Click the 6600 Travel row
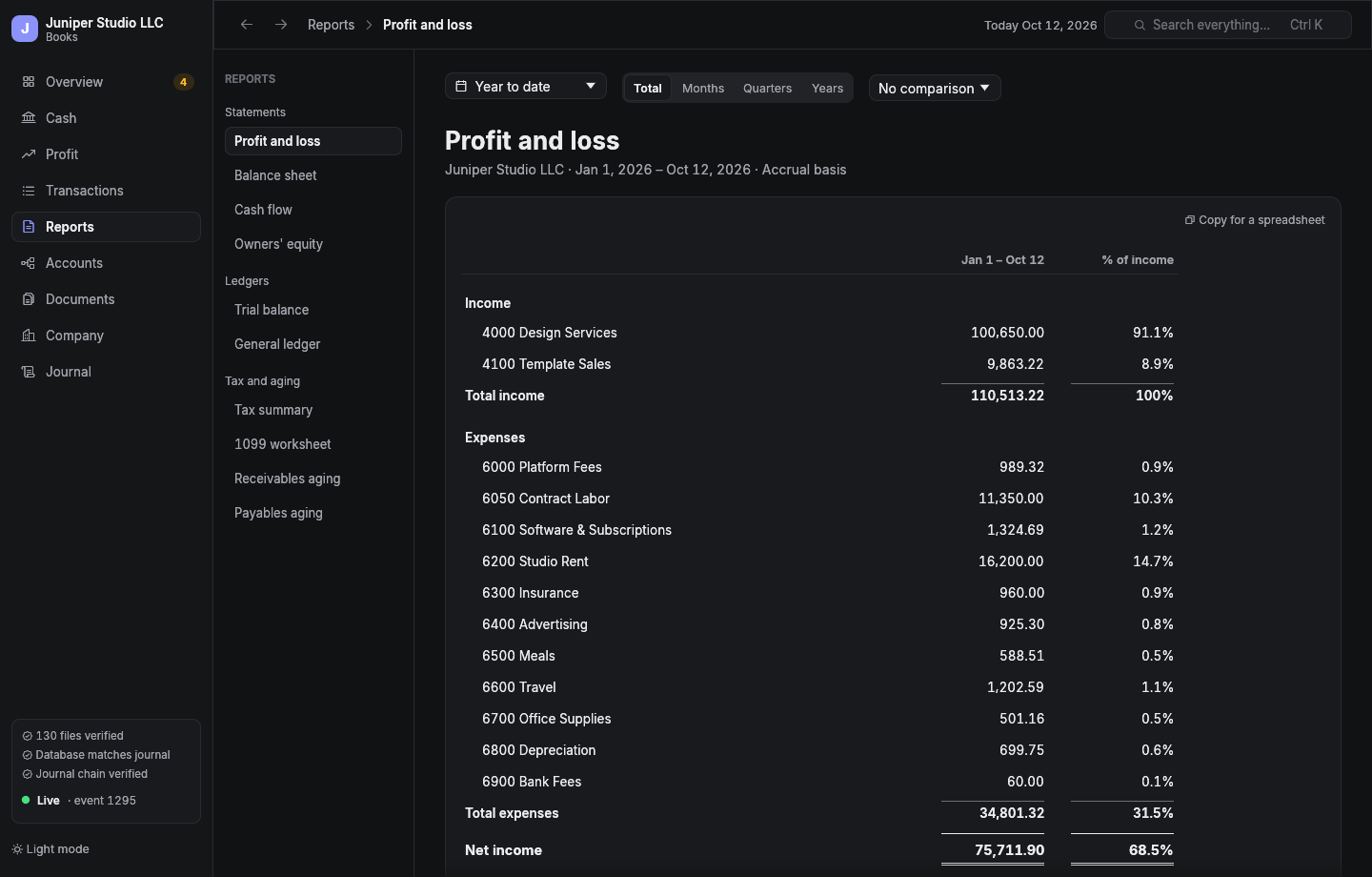 click(x=819, y=687)
